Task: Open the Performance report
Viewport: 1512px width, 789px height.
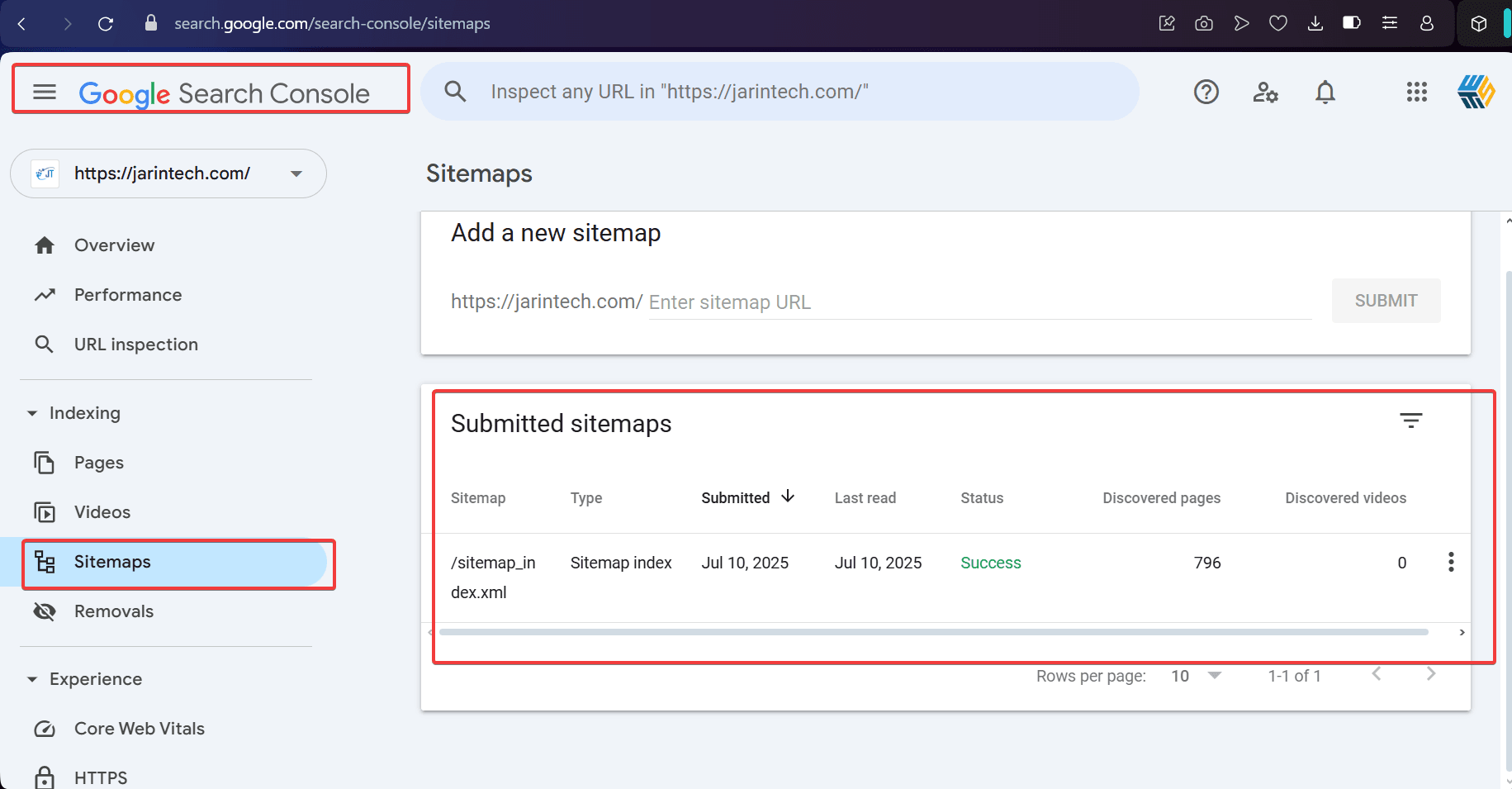Action: pos(127,295)
